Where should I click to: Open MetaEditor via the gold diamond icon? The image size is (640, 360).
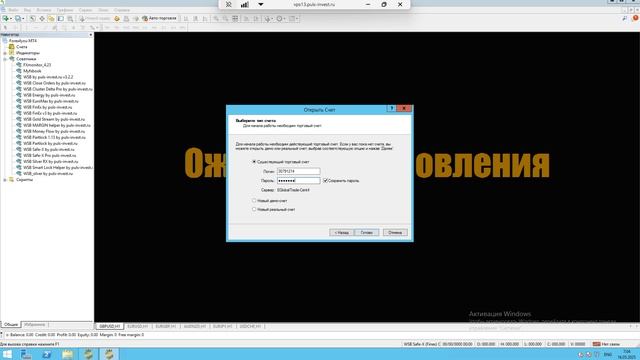[x=117, y=18]
